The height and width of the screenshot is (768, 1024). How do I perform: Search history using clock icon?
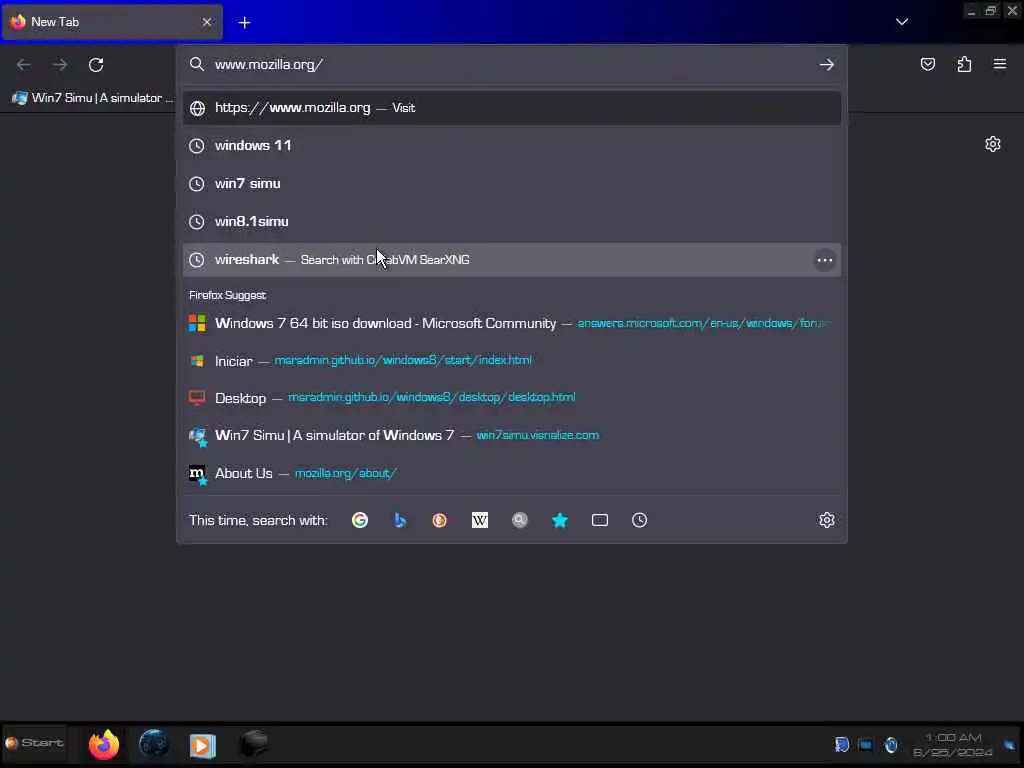click(639, 520)
